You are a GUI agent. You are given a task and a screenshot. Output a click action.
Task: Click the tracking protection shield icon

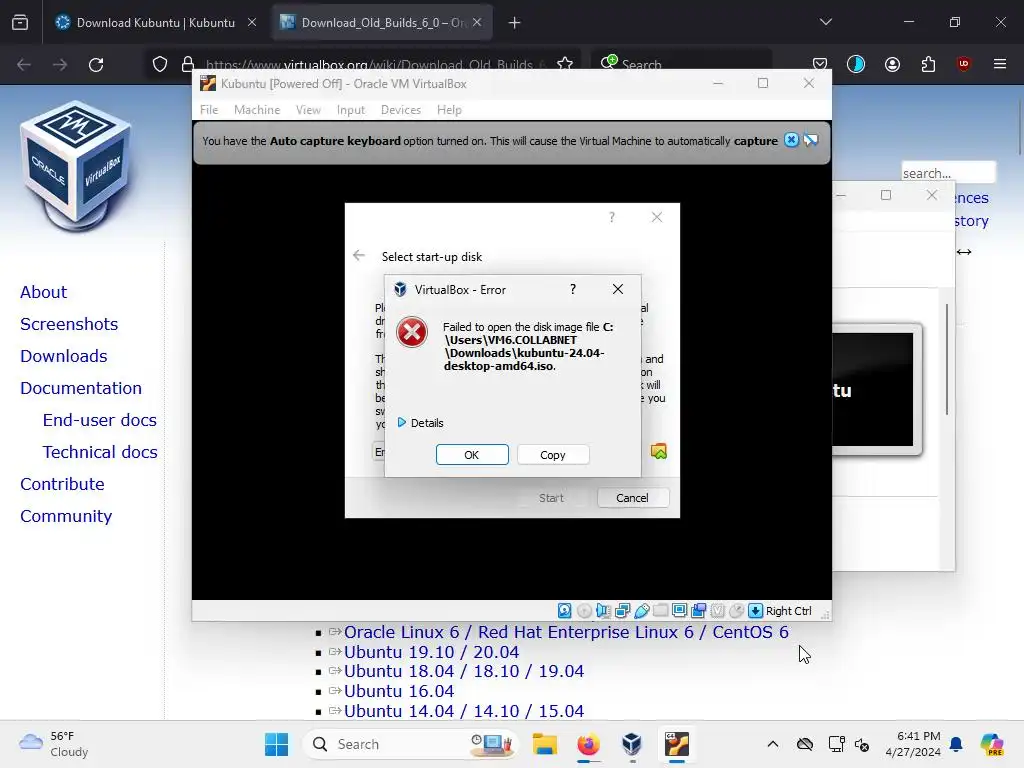click(160, 65)
